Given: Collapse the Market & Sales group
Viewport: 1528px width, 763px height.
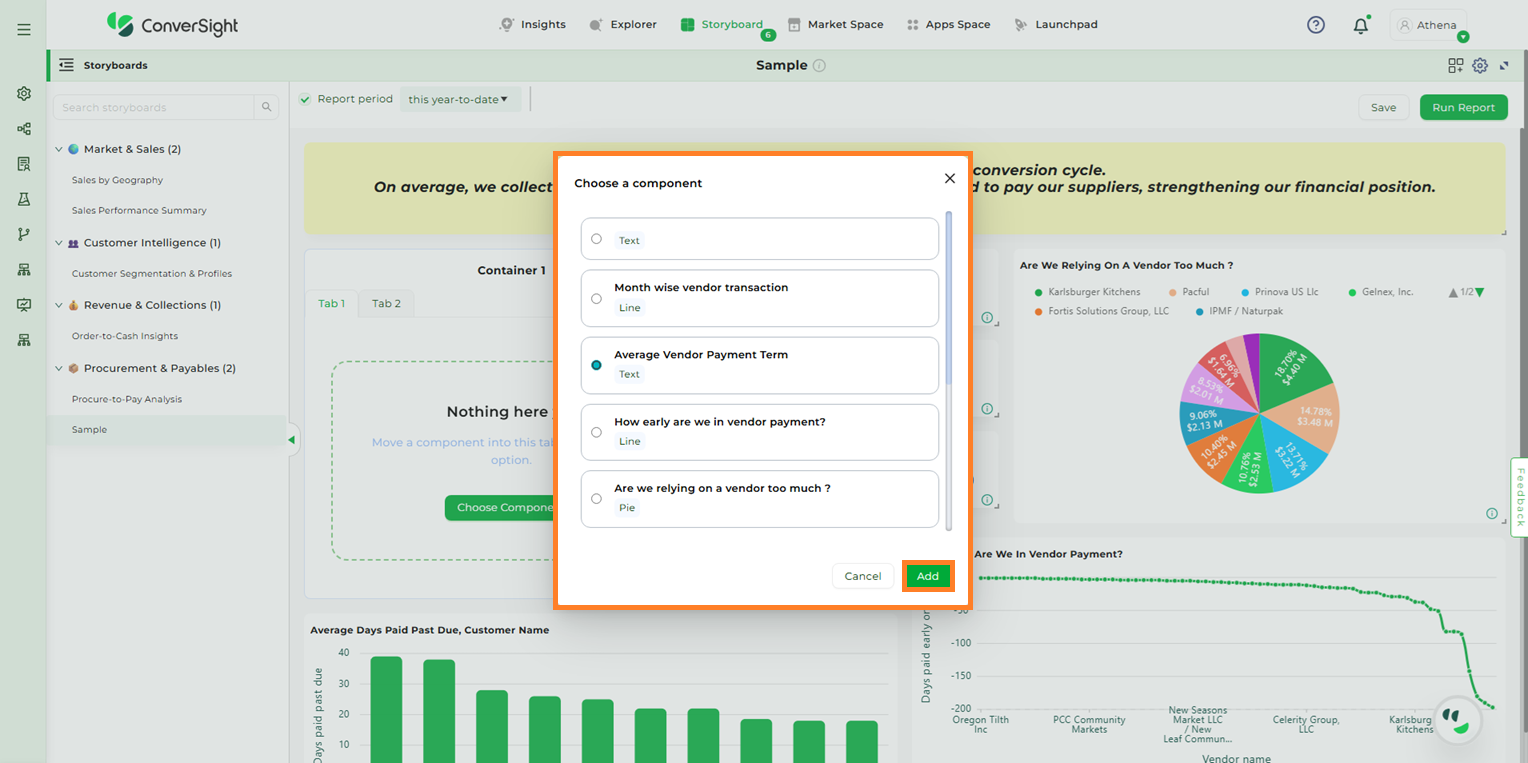Looking at the screenshot, I should pos(58,149).
